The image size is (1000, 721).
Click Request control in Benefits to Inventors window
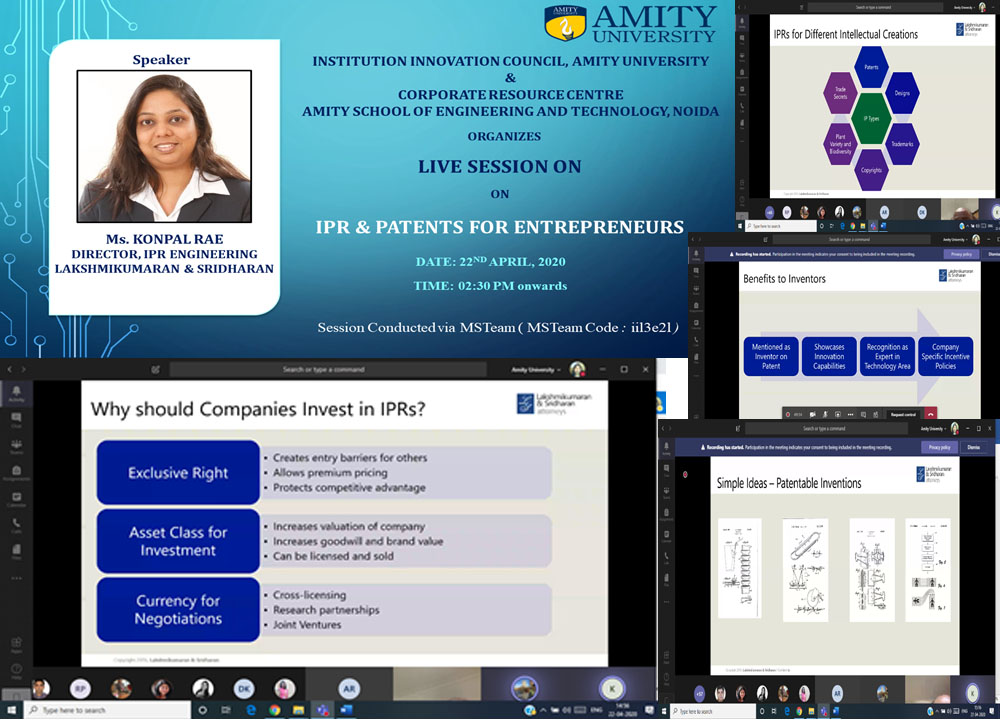903,414
